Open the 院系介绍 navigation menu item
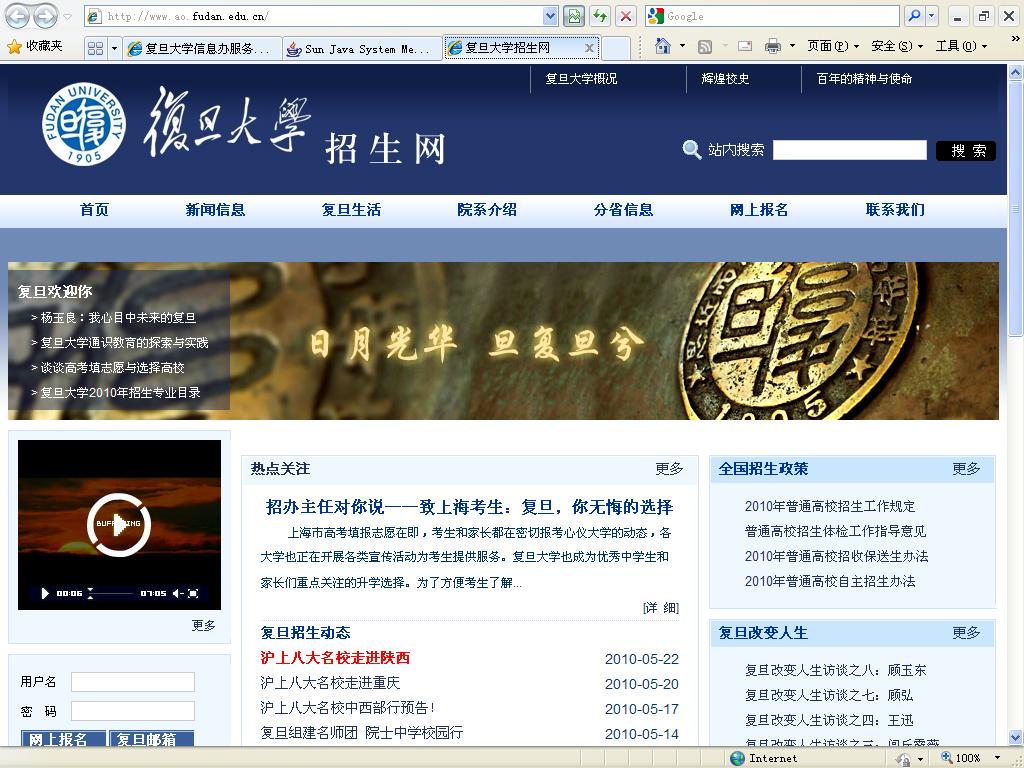Image resolution: width=1024 pixels, height=768 pixels. pyautogui.click(x=487, y=209)
